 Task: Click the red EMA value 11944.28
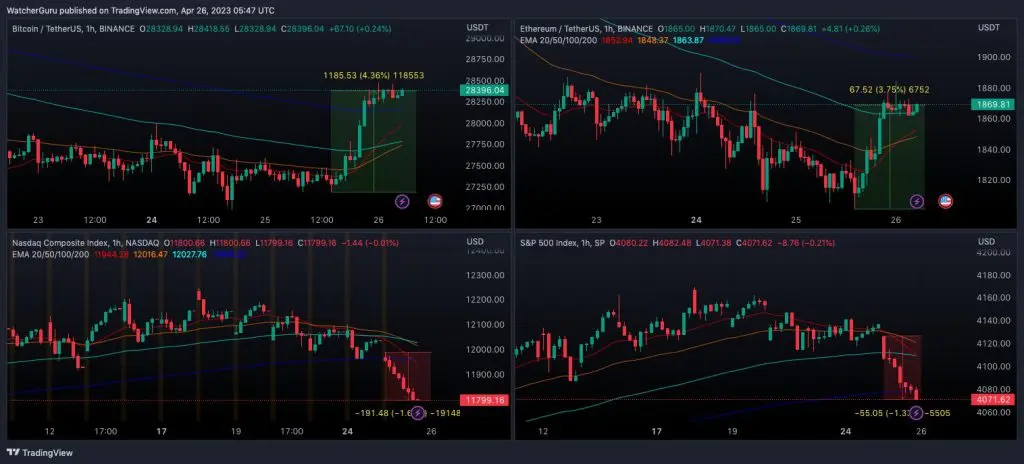point(112,254)
